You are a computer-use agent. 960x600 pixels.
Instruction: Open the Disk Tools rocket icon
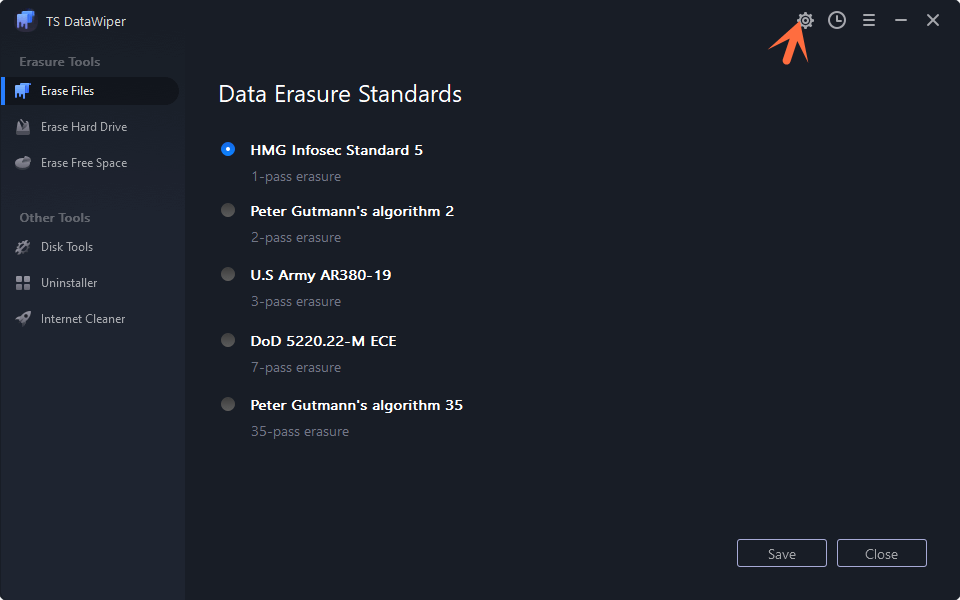(x=22, y=247)
